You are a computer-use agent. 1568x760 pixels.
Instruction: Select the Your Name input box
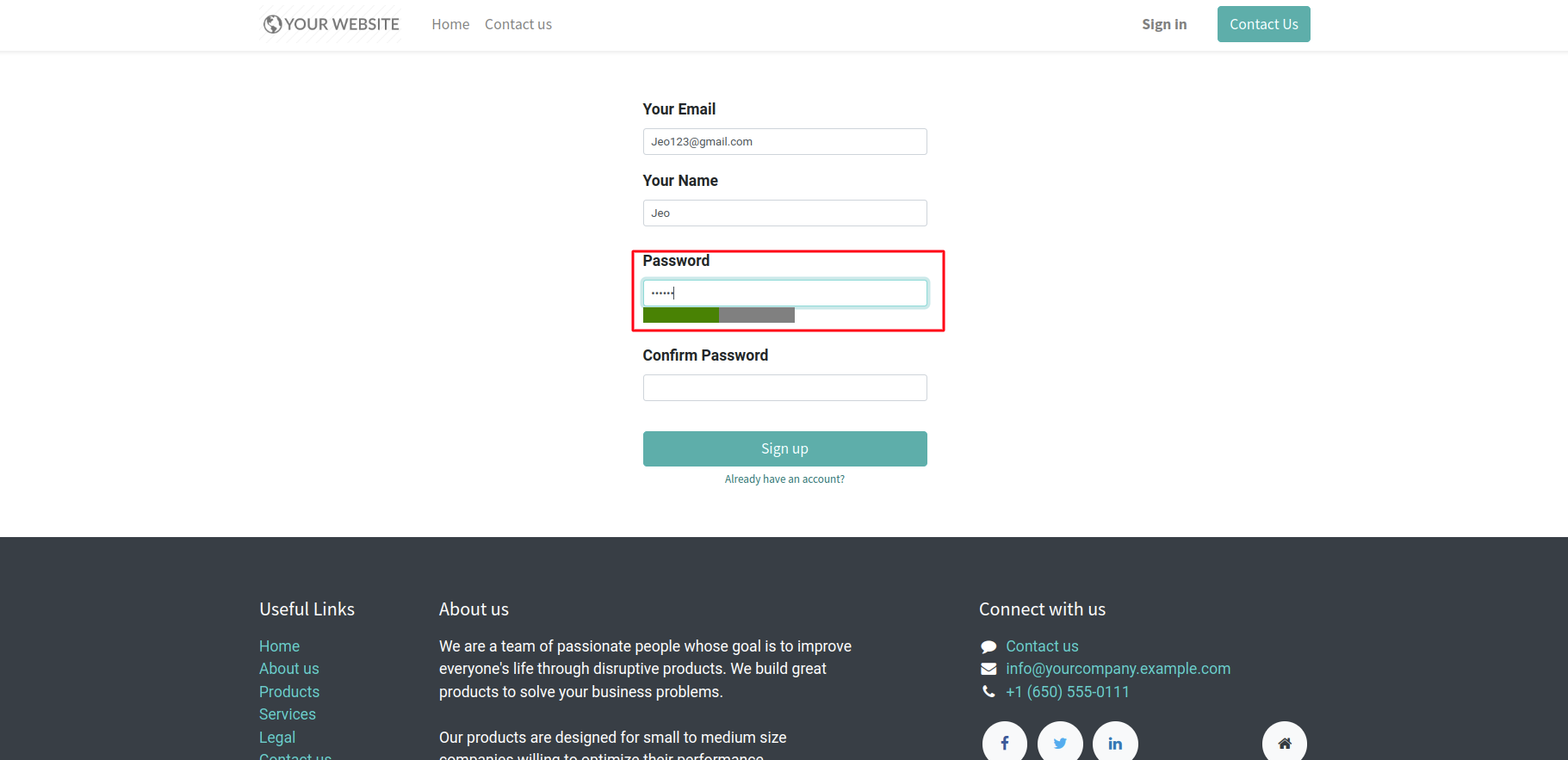pos(784,213)
